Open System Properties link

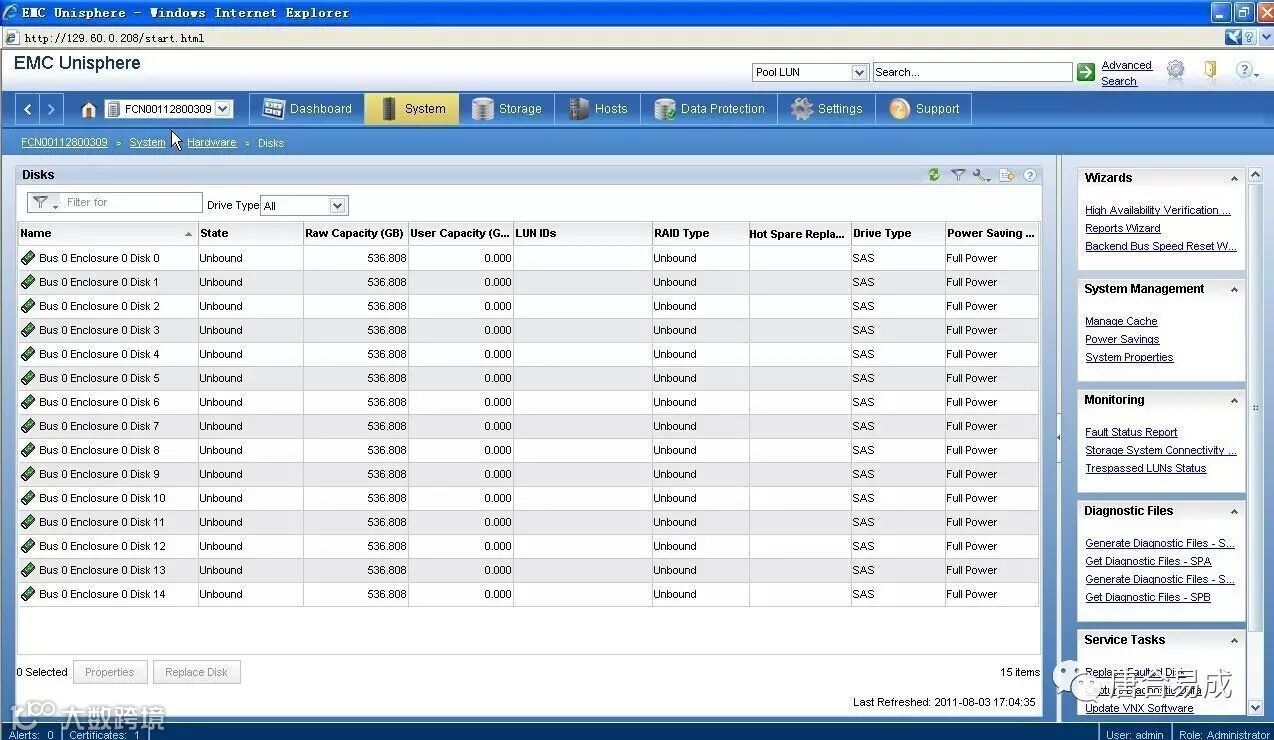pos(1129,357)
